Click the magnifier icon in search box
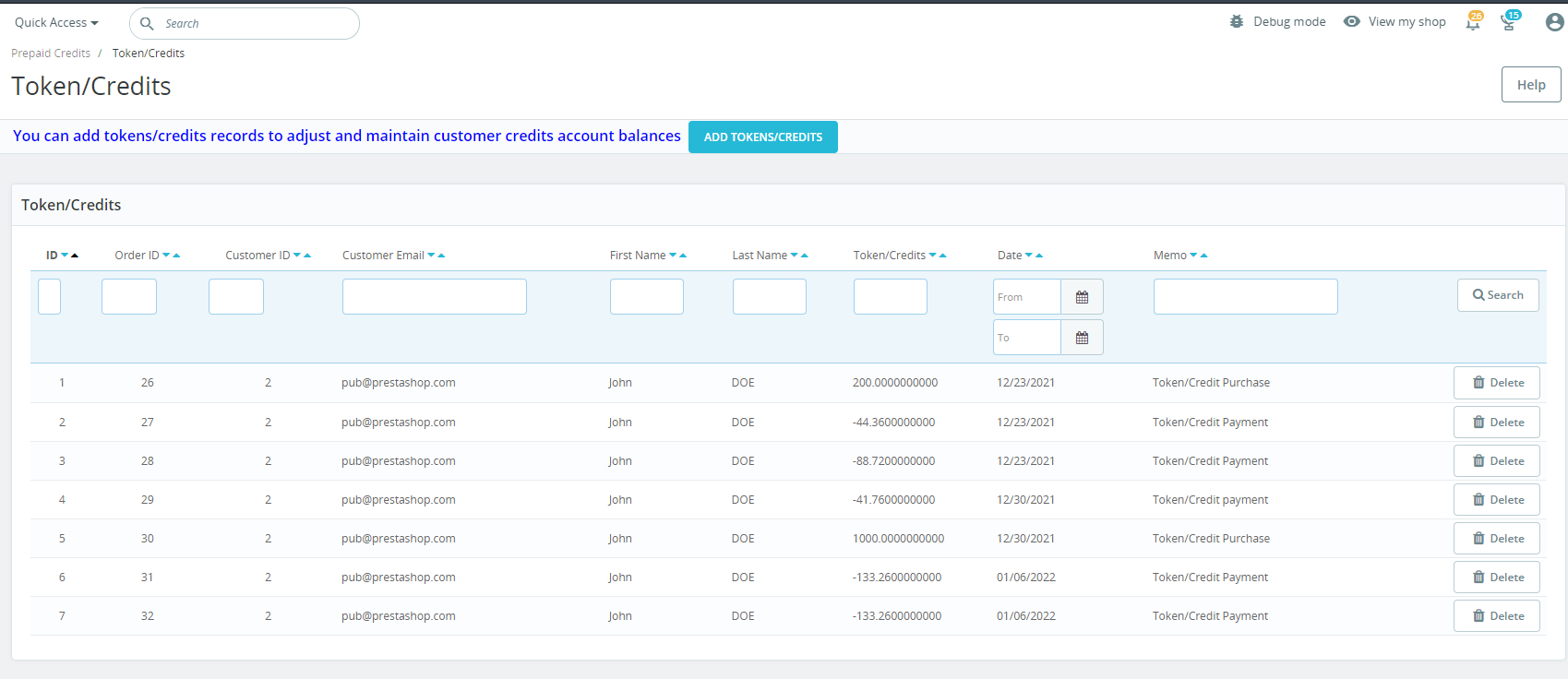This screenshot has width=1568, height=679. [147, 23]
